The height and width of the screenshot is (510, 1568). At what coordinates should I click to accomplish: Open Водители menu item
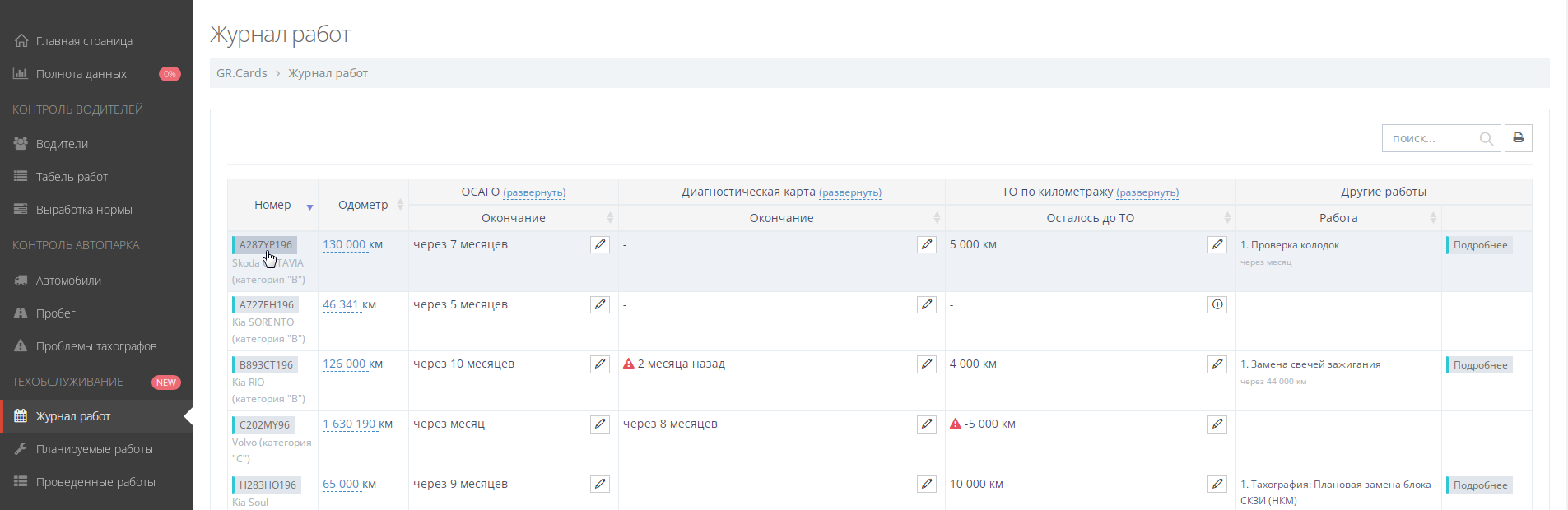tap(62, 144)
